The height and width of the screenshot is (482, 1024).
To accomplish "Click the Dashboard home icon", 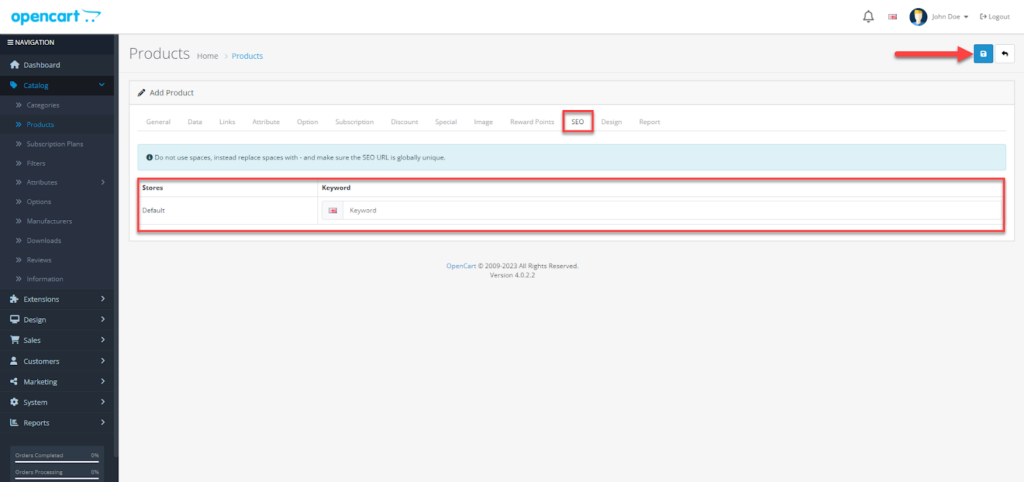I will (14, 65).
